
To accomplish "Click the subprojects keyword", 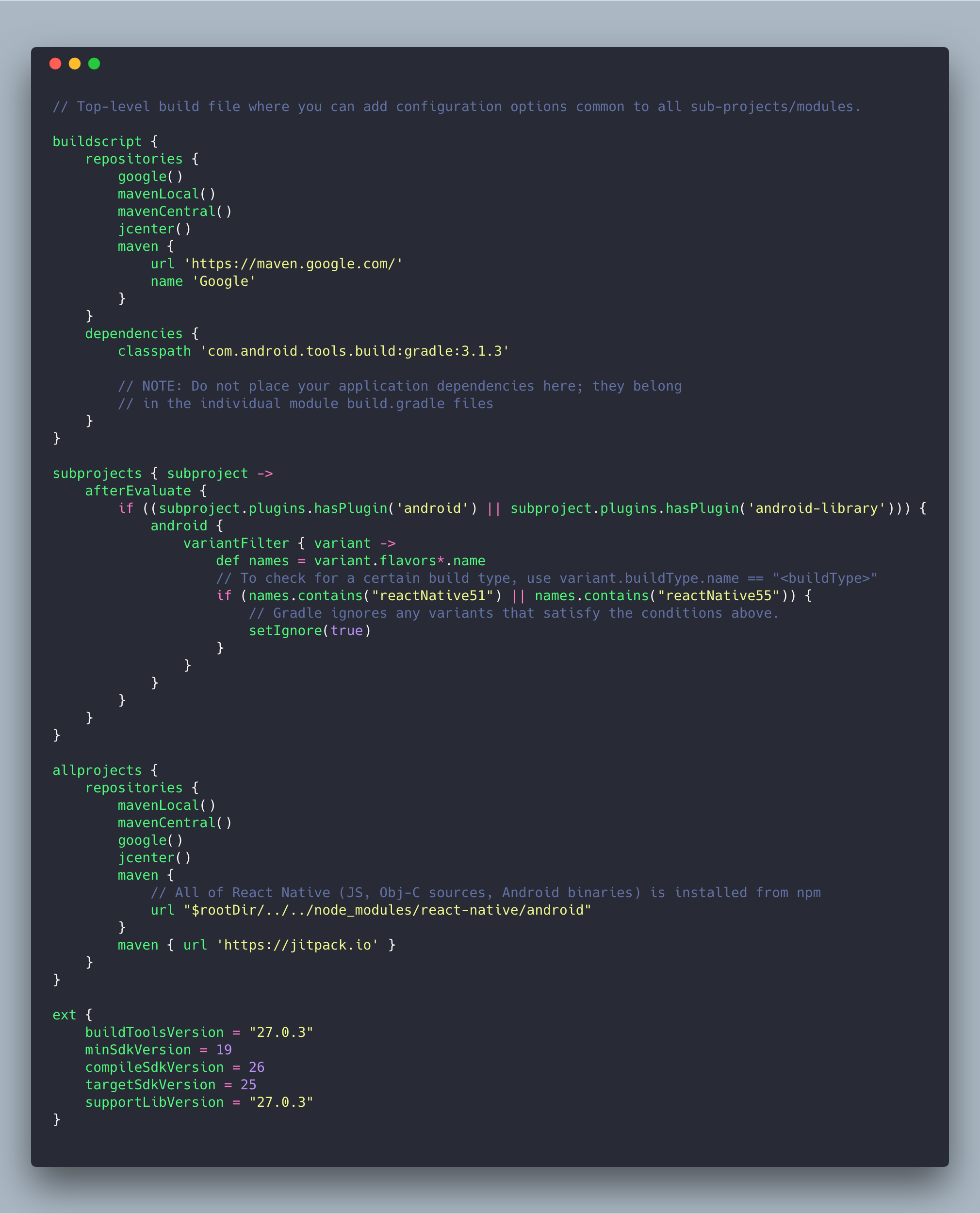I will tap(97, 473).
